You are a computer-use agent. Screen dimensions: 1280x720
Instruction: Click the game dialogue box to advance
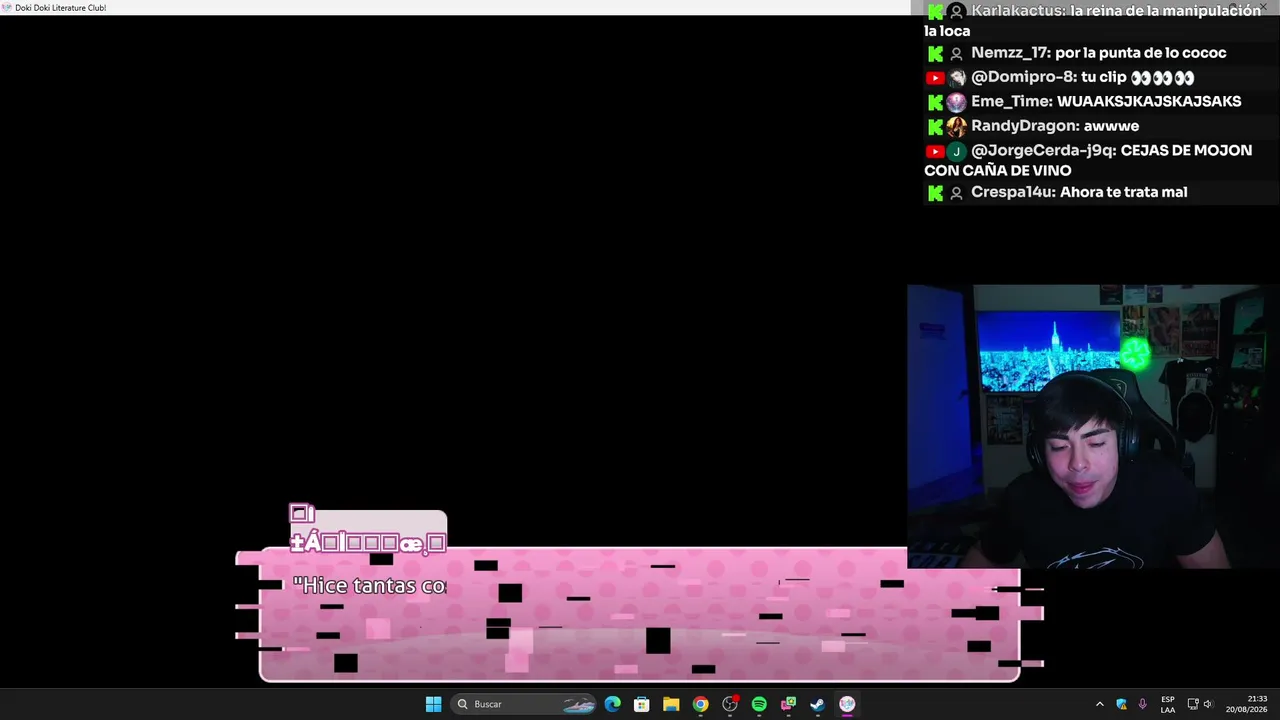pyautogui.click(x=640, y=615)
